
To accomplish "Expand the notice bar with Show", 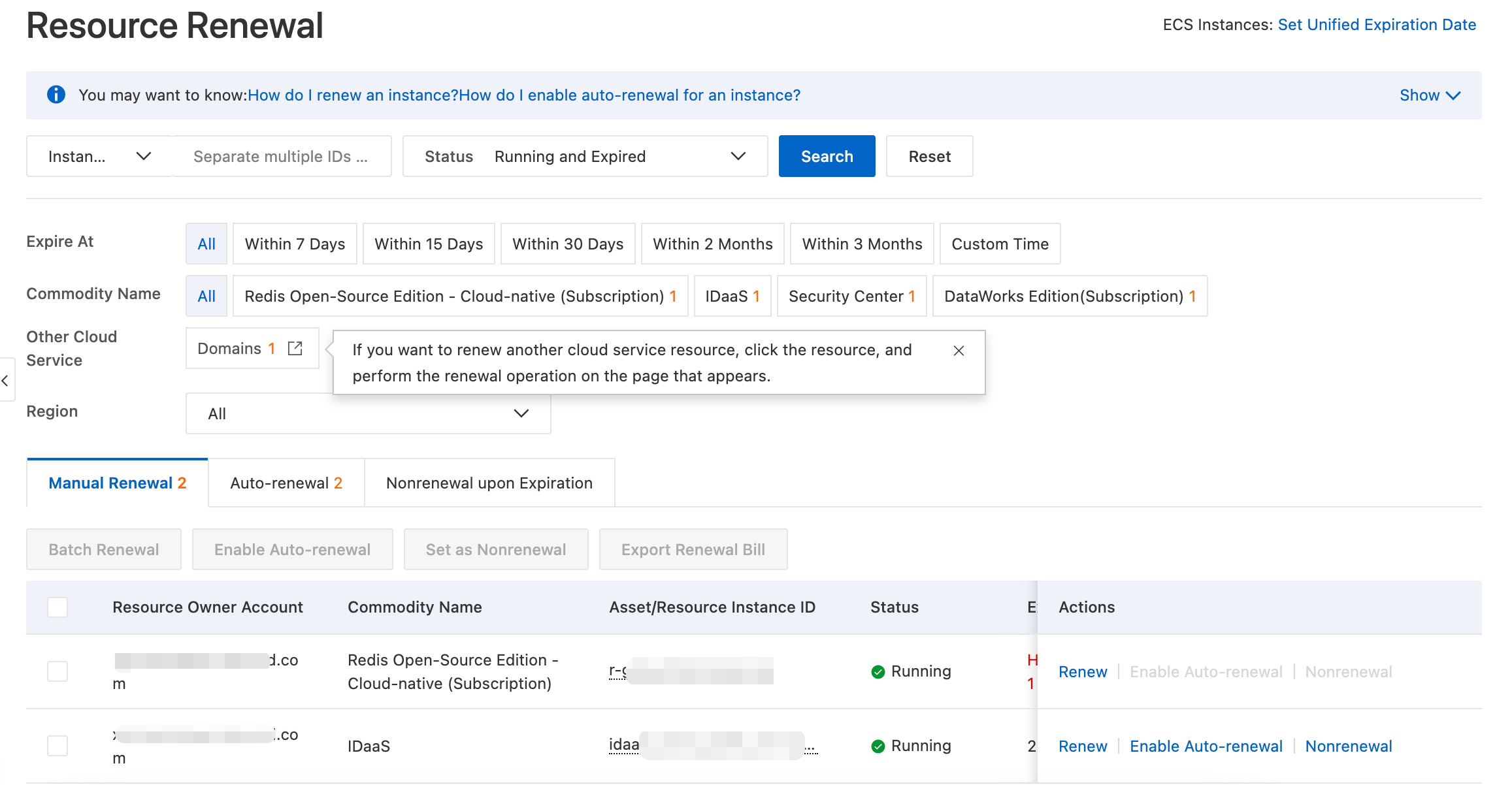I will 1430,95.
